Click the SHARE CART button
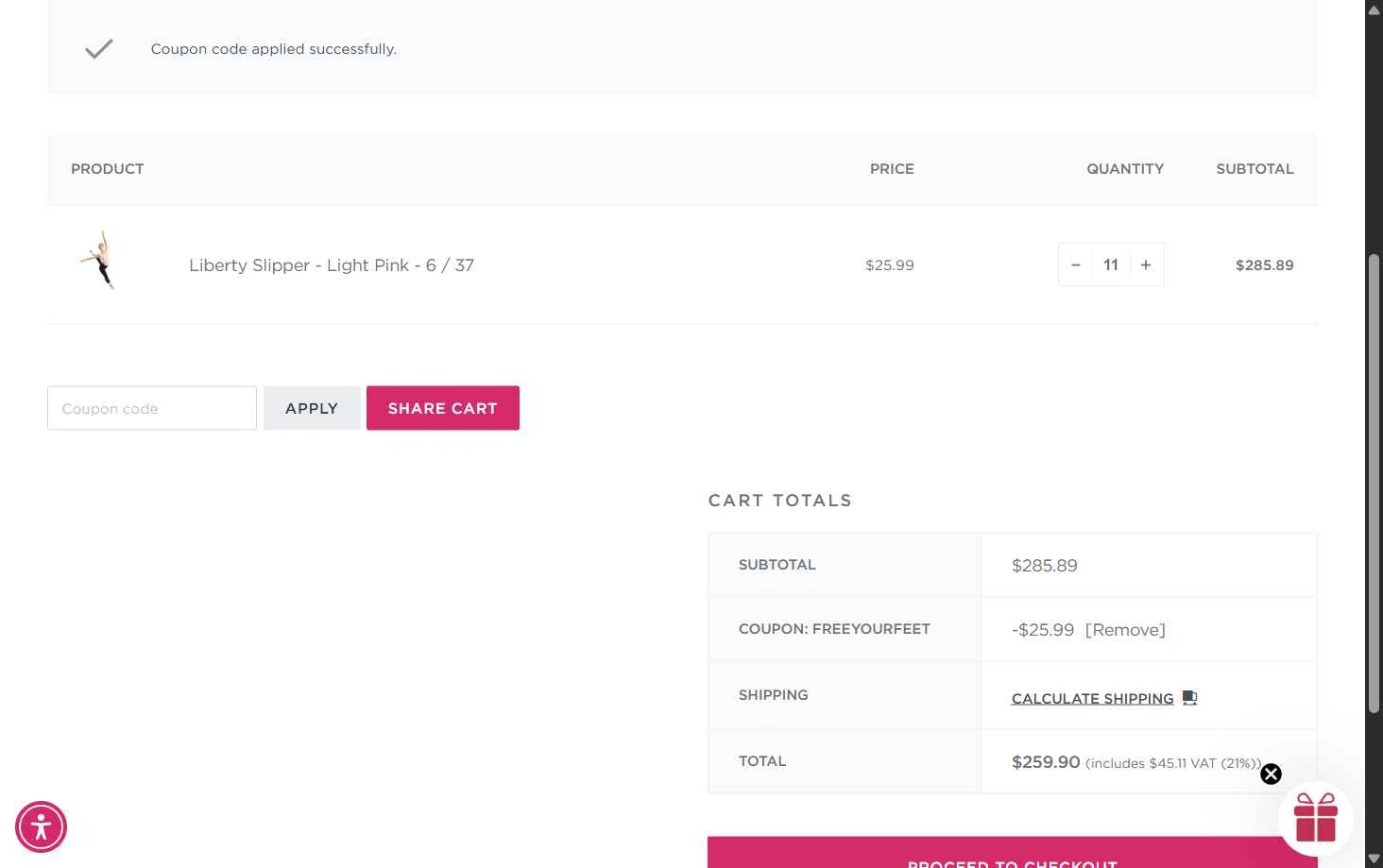Viewport: 1383px width, 868px height. point(443,408)
